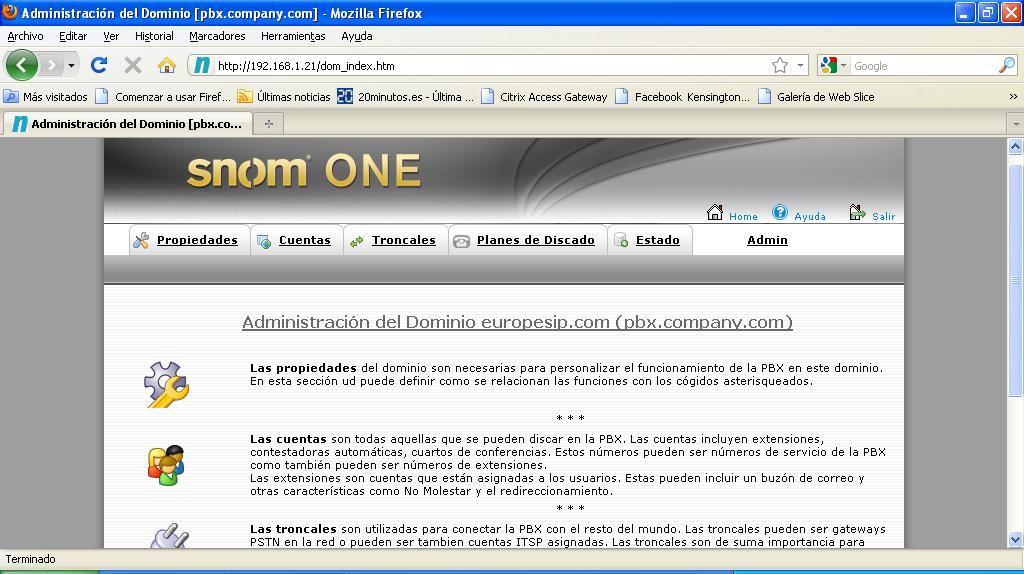Viewport: 1024px width, 574px height.
Task: Open the Troncales section
Action: 403,240
